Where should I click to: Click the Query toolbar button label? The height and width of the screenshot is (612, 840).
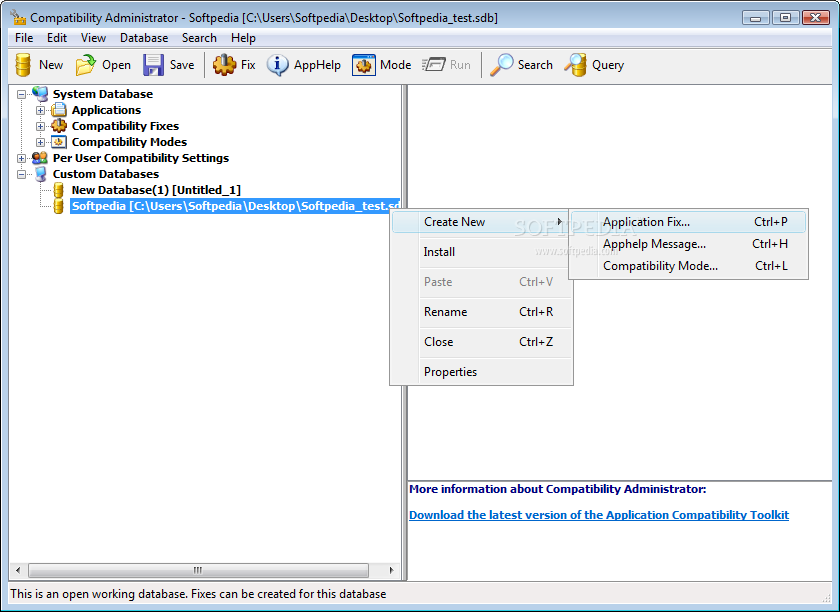[x=608, y=65]
